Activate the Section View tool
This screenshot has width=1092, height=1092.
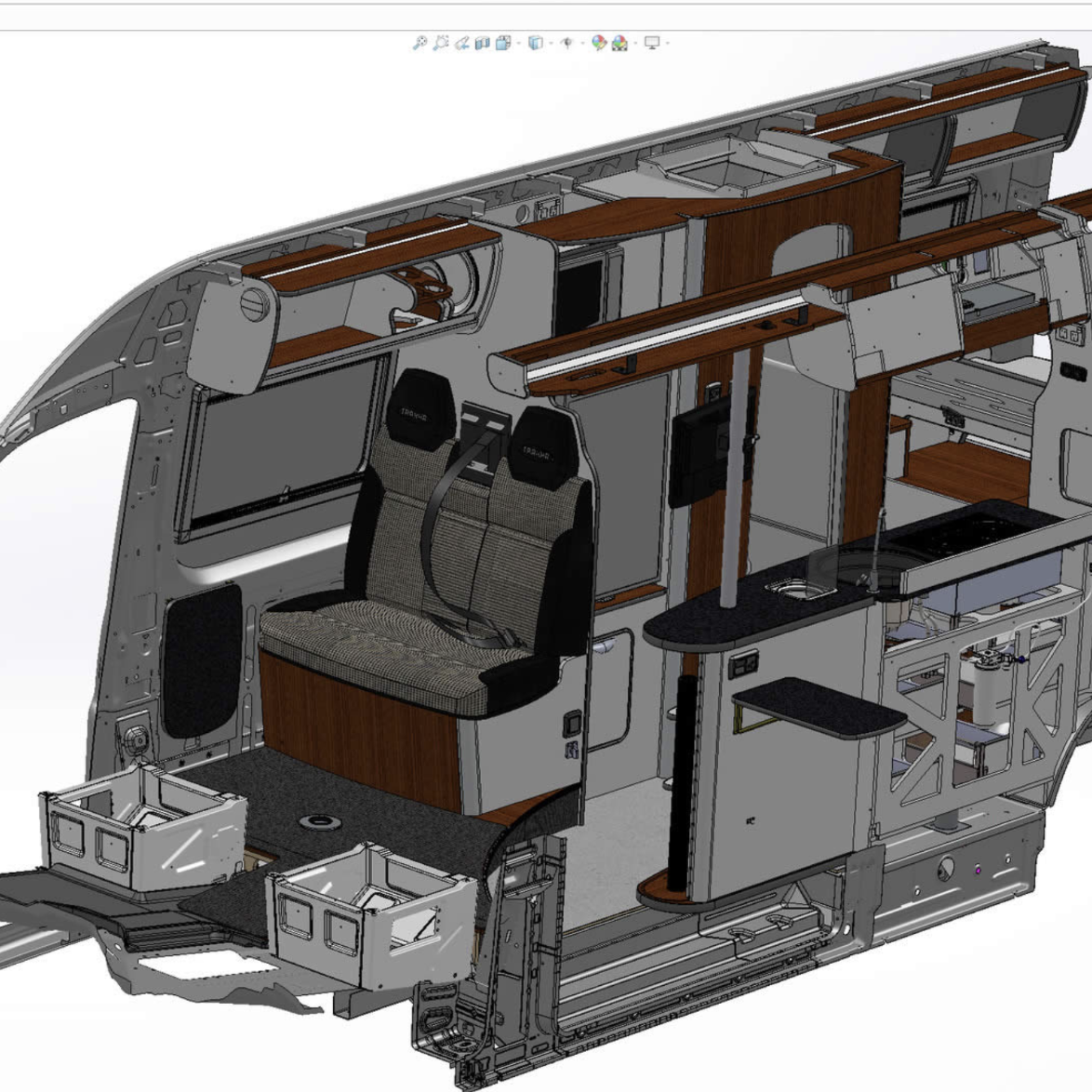[x=482, y=43]
